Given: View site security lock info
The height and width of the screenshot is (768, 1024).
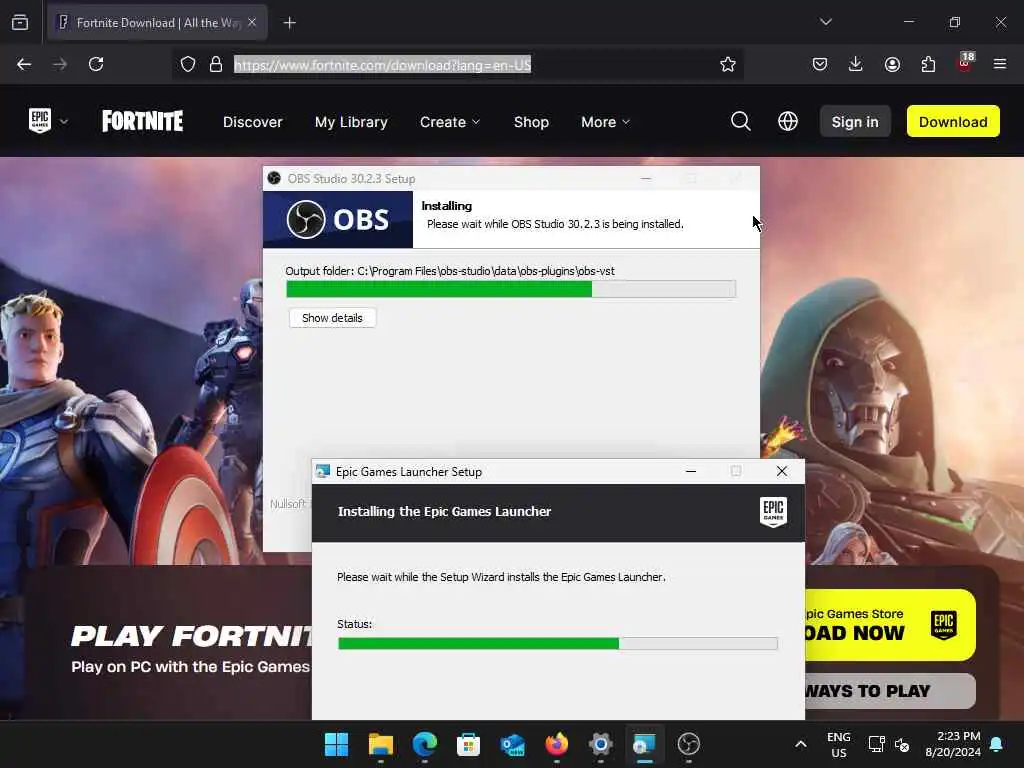Looking at the screenshot, I should 216,64.
